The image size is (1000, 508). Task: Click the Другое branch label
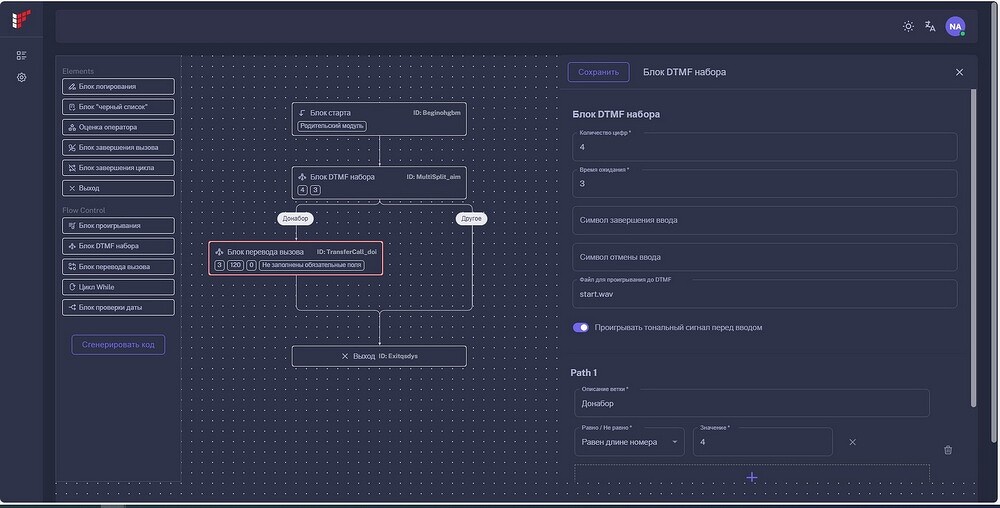coord(471,219)
